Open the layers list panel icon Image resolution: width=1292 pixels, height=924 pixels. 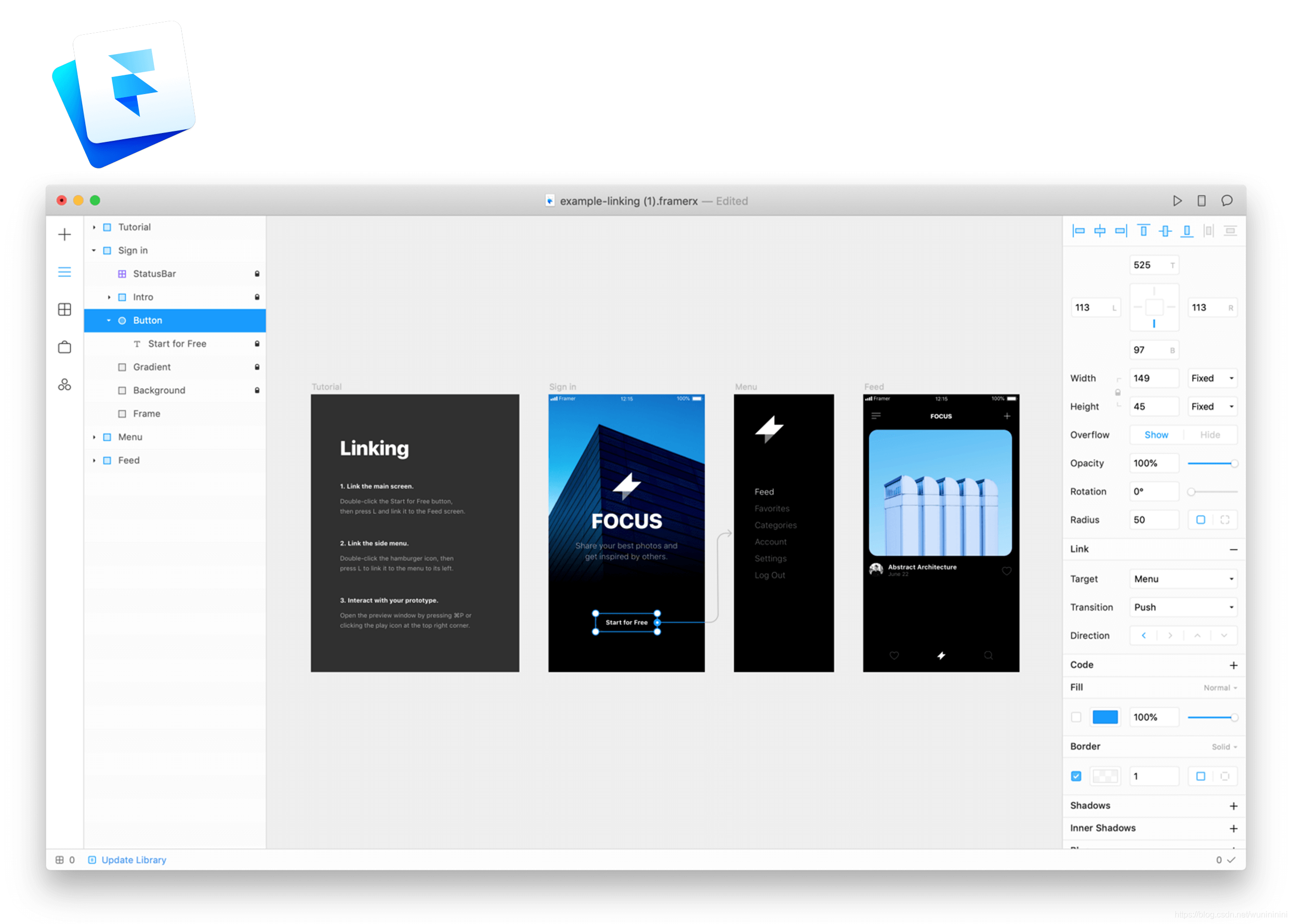(65, 272)
